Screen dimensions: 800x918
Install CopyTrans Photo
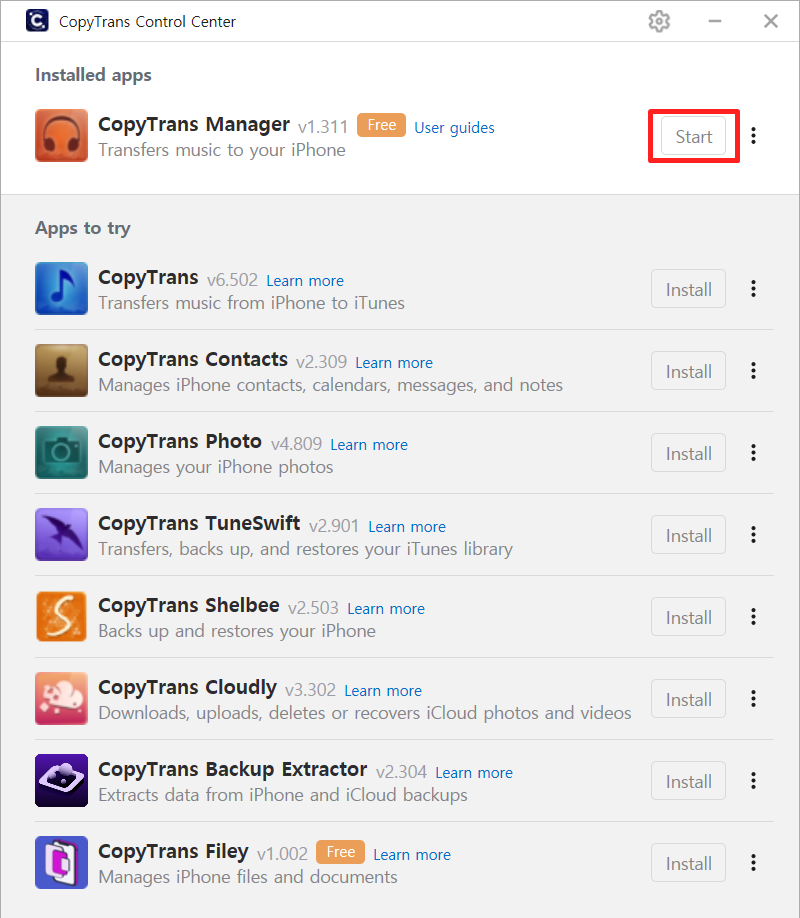(688, 453)
